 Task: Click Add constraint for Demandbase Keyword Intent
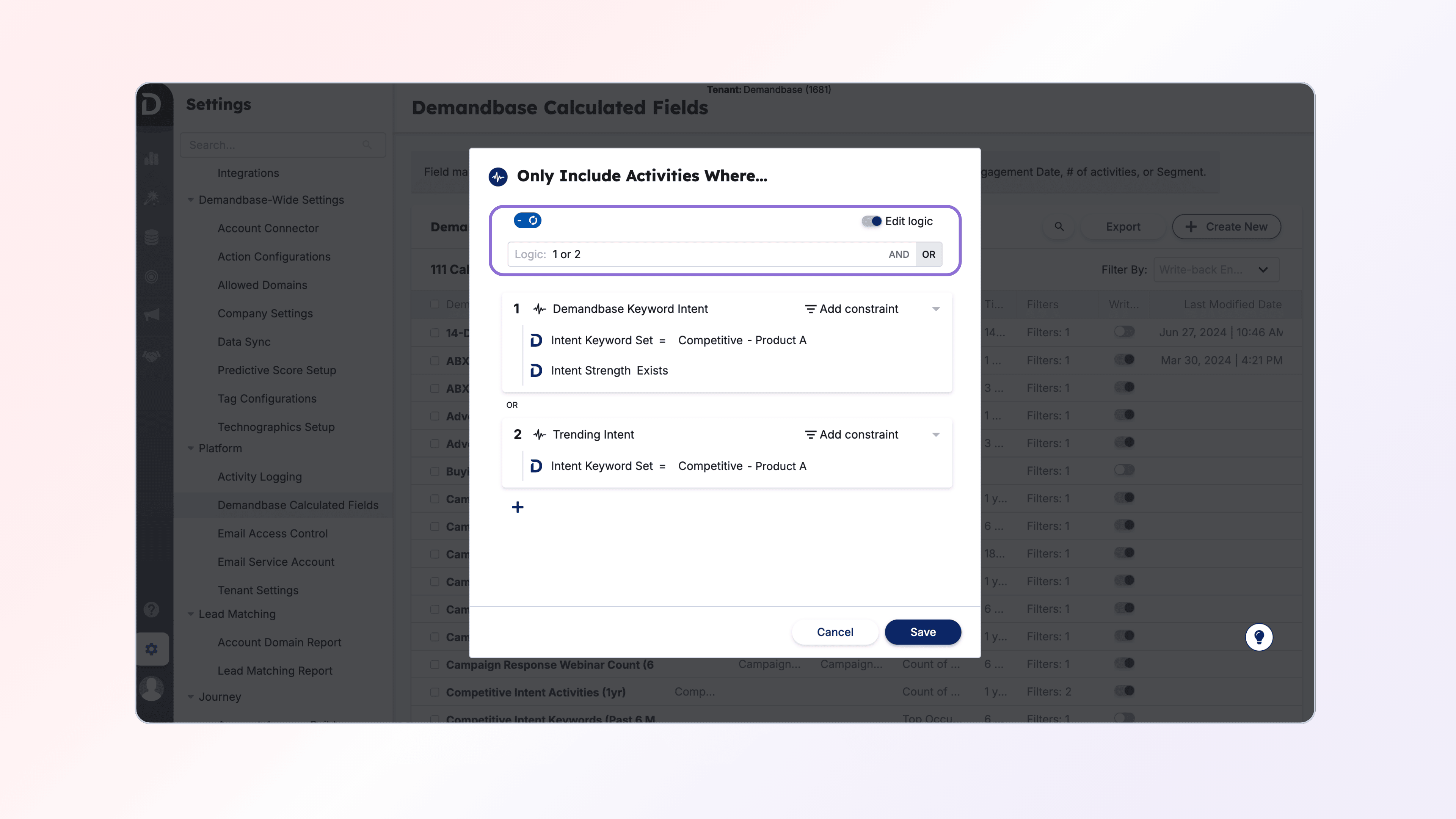pyautogui.click(x=851, y=309)
